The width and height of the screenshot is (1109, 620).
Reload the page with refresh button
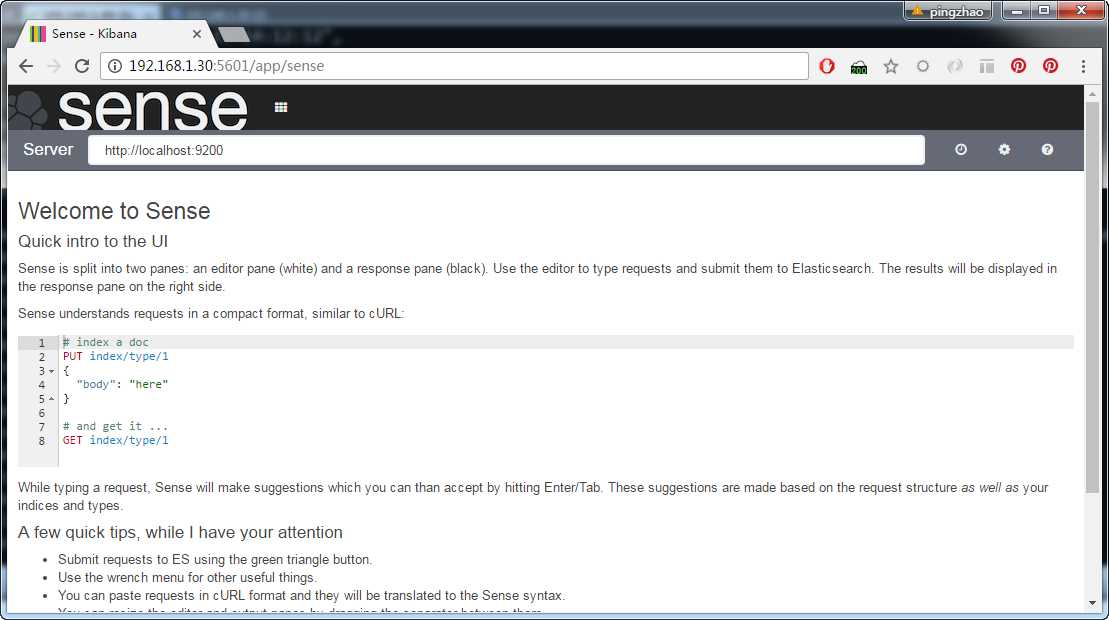point(82,66)
